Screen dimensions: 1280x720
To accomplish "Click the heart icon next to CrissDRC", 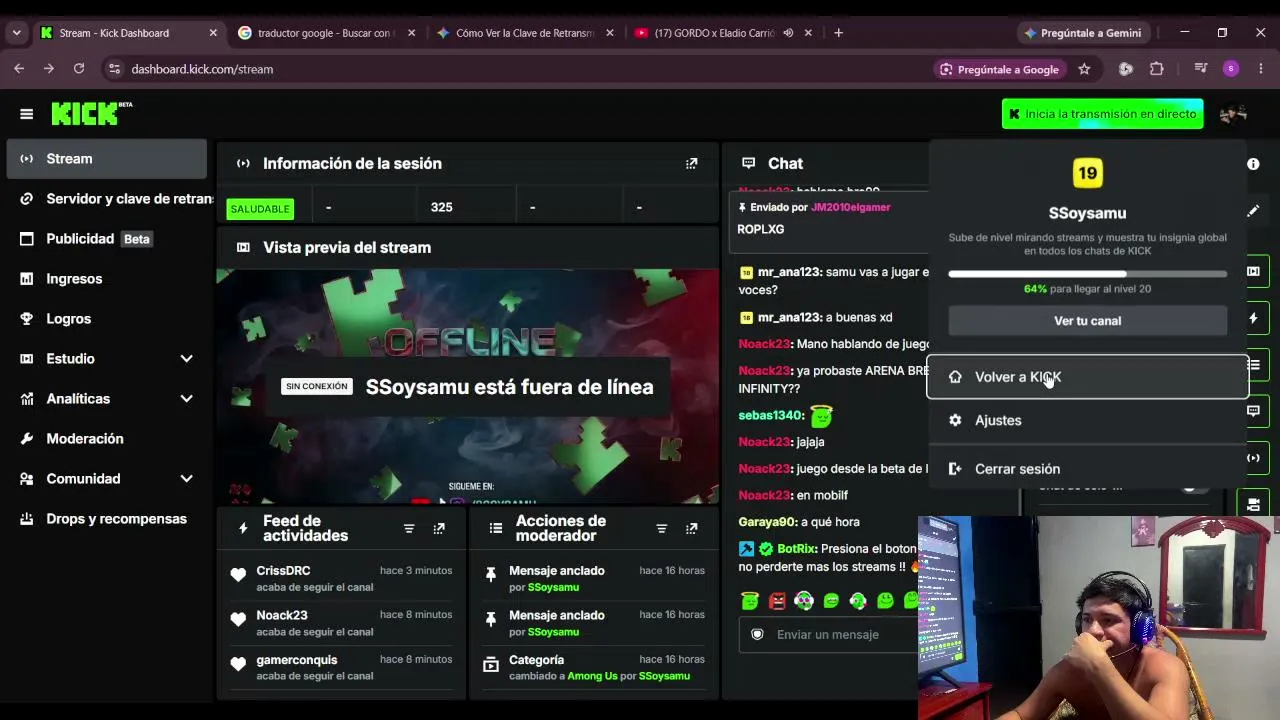I will [238, 574].
